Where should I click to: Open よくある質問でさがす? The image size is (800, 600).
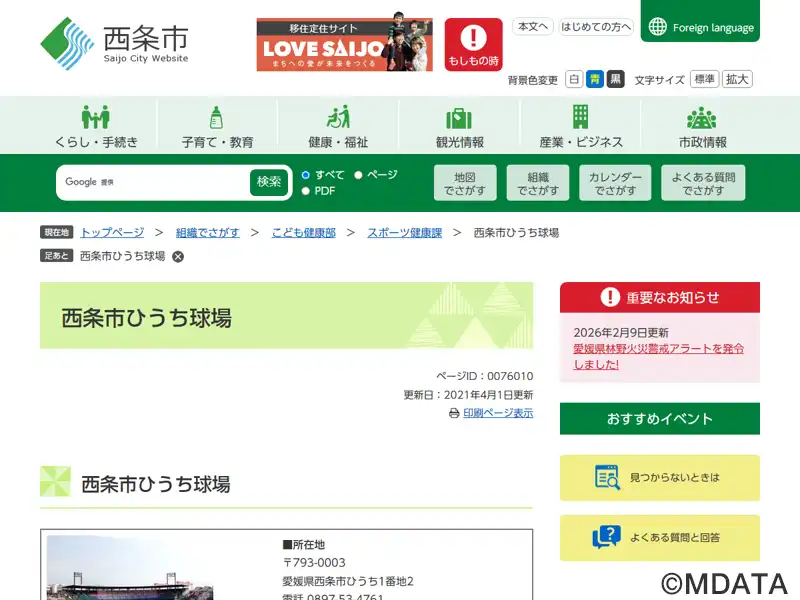(x=703, y=183)
